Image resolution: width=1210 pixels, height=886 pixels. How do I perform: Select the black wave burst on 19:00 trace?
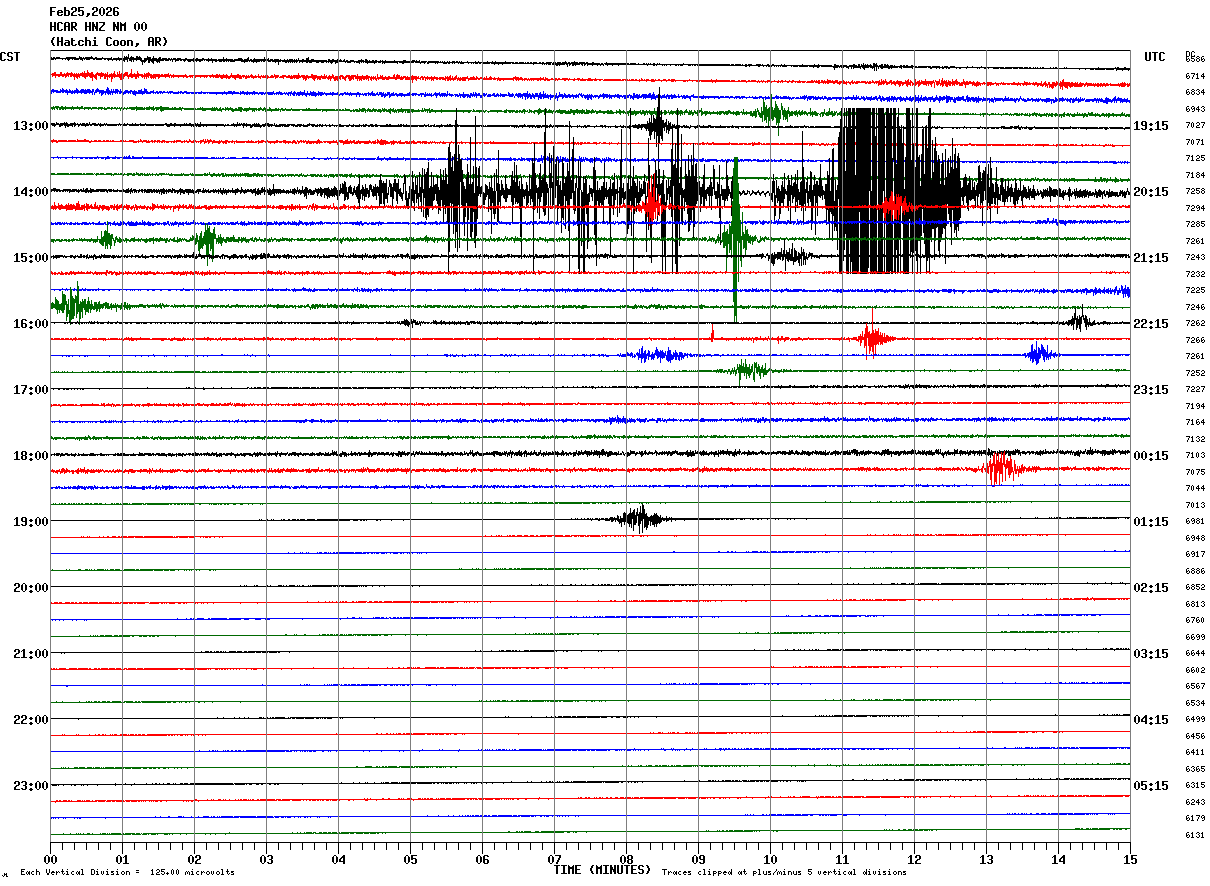point(638,518)
